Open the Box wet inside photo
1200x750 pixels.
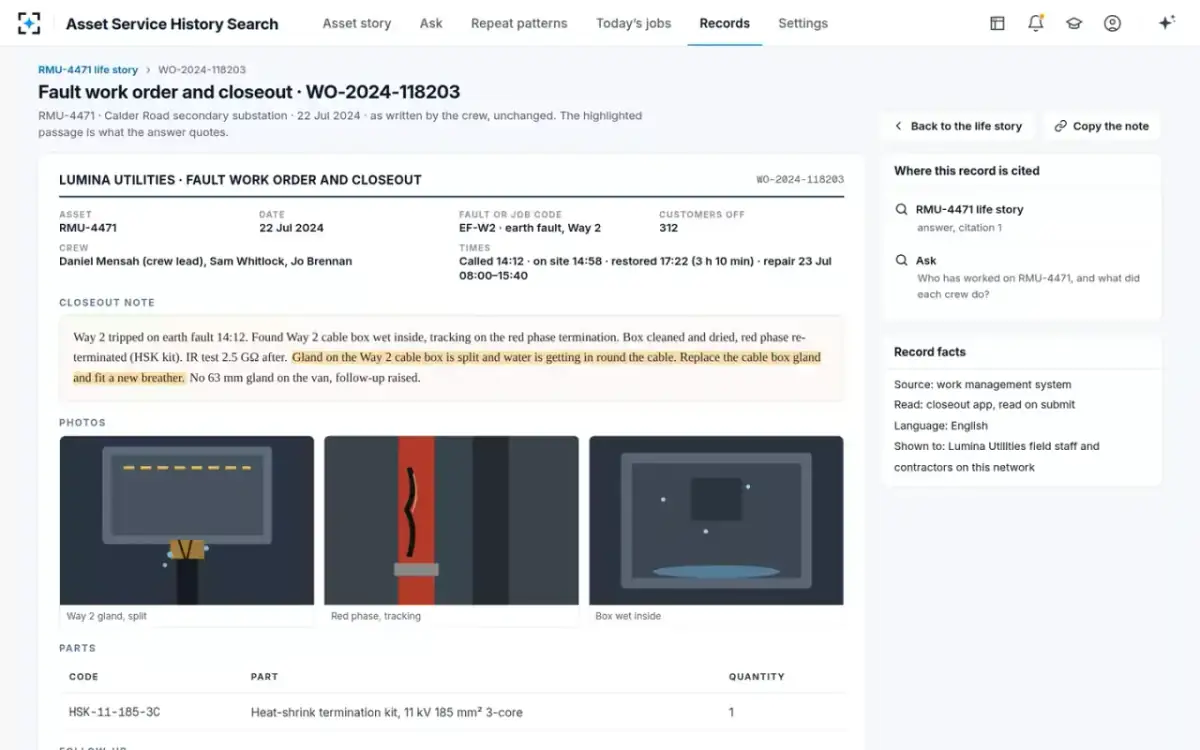716,520
